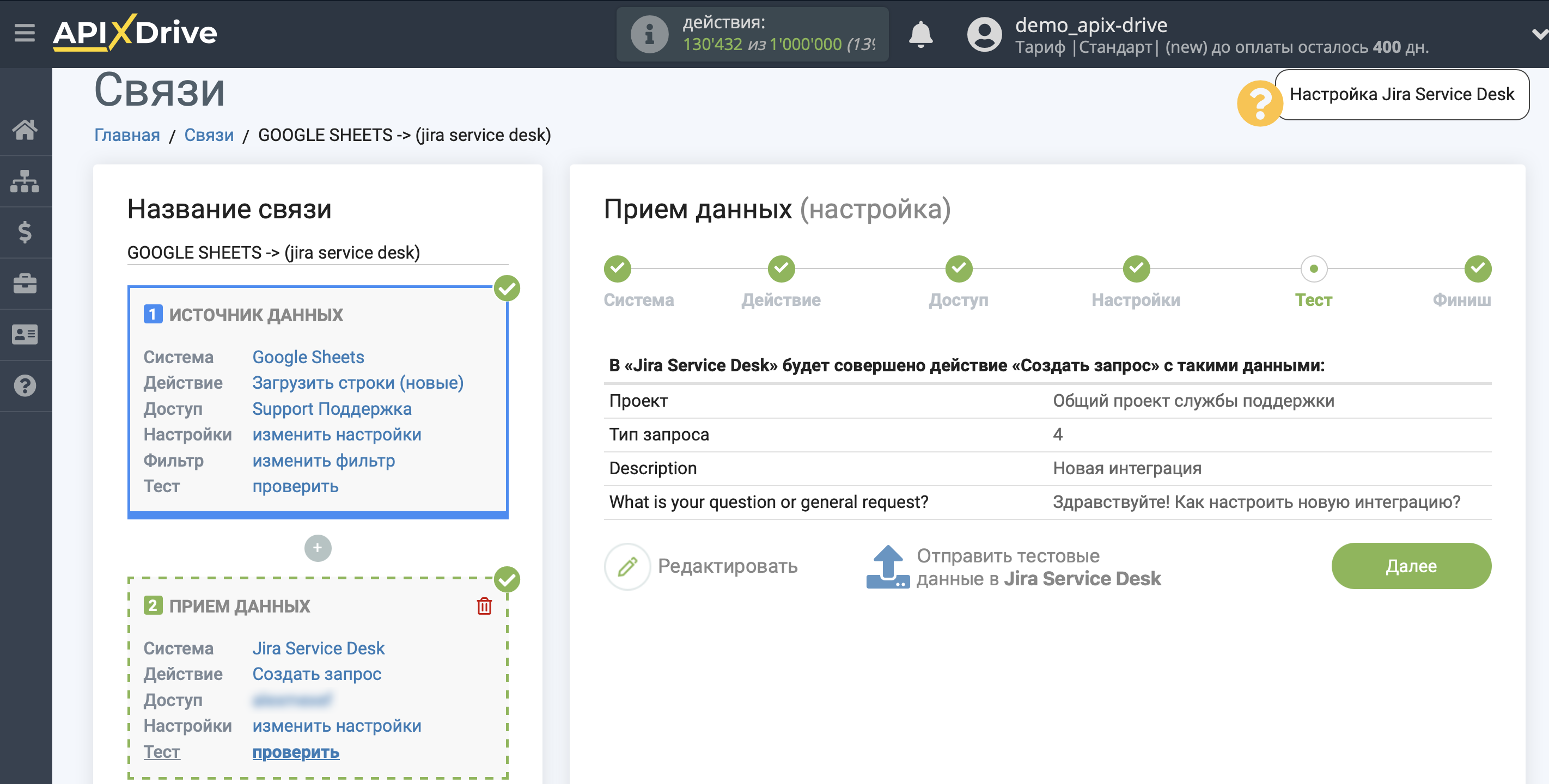Click the demo_apix-drive username
The width and height of the screenshot is (1549, 784).
1091,25
